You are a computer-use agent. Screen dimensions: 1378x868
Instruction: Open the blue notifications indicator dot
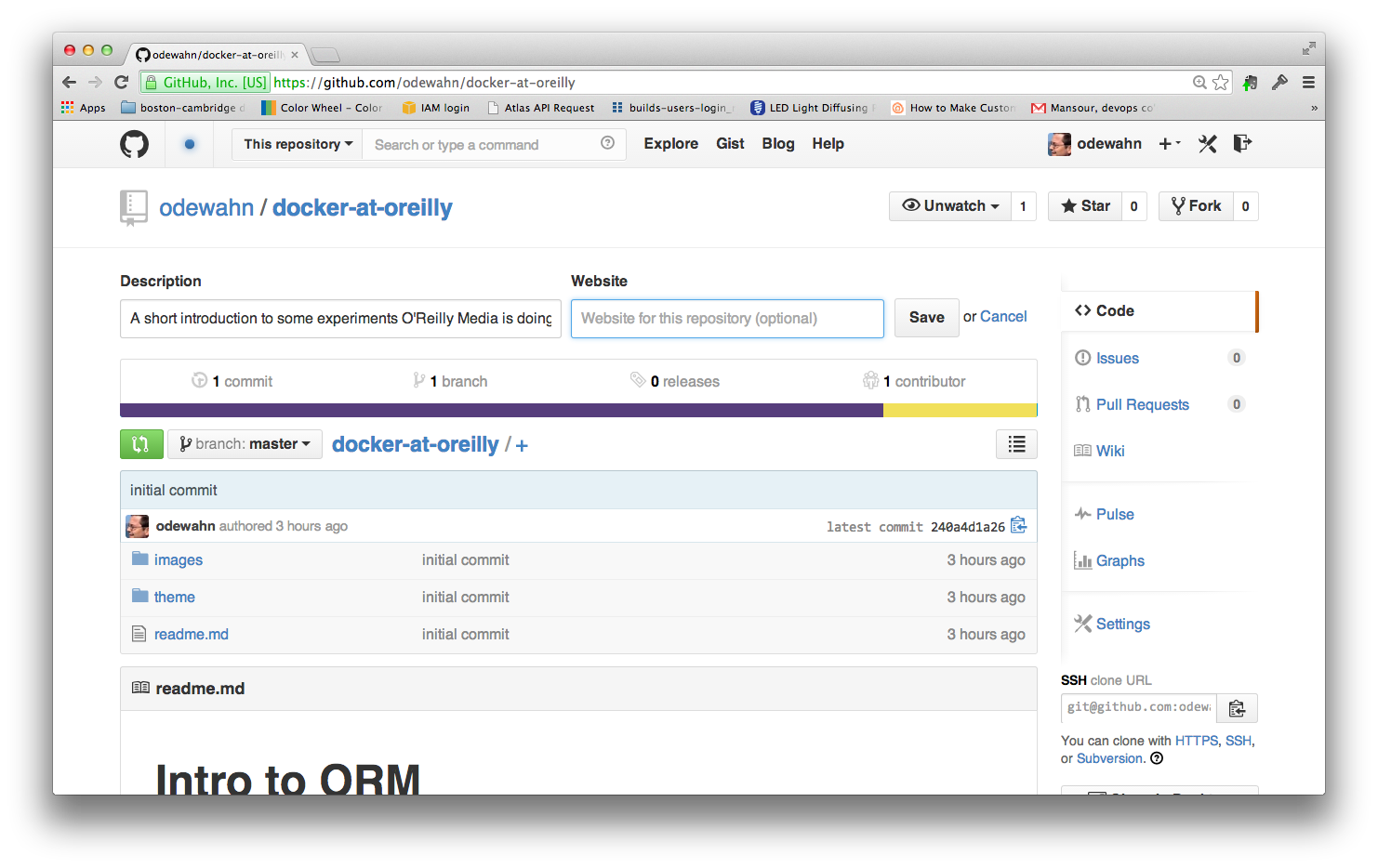click(190, 144)
